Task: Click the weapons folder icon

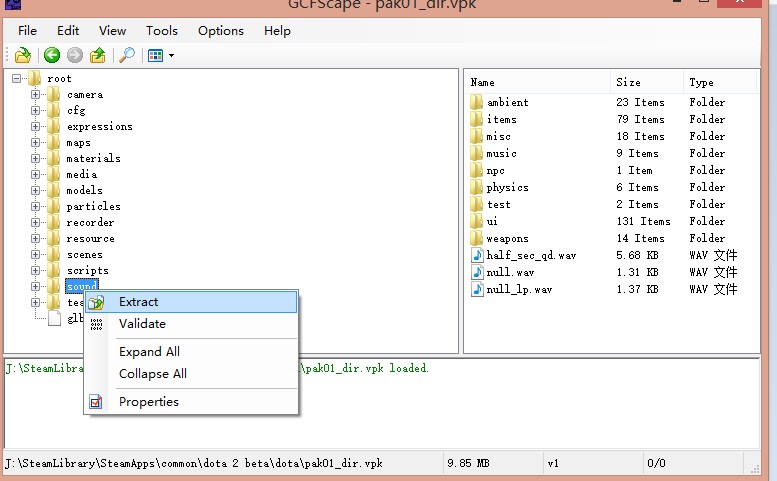Action: 476,238
